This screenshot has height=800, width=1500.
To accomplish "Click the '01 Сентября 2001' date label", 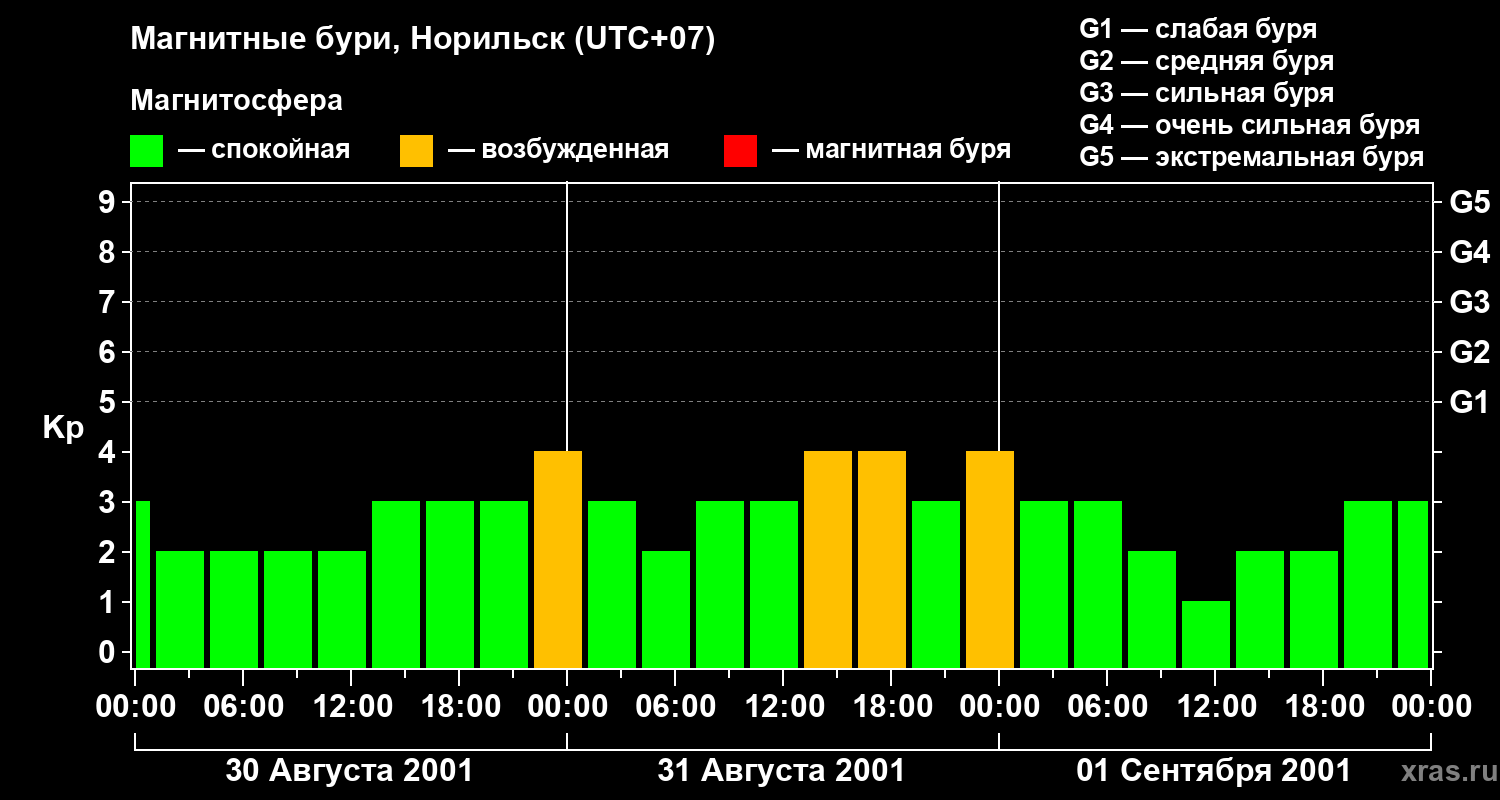I will pyautogui.click(x=1213, y=771).
